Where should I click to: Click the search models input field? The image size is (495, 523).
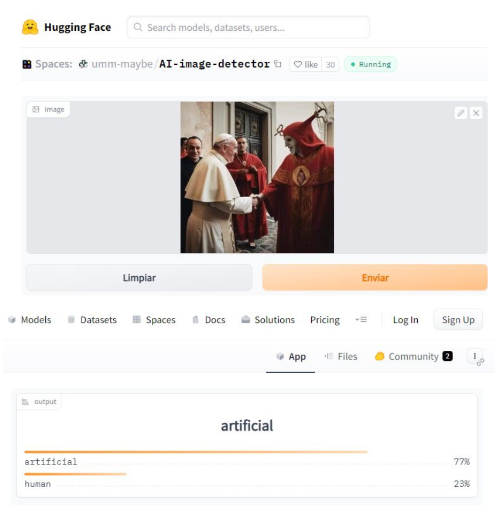tap(248, 27)
